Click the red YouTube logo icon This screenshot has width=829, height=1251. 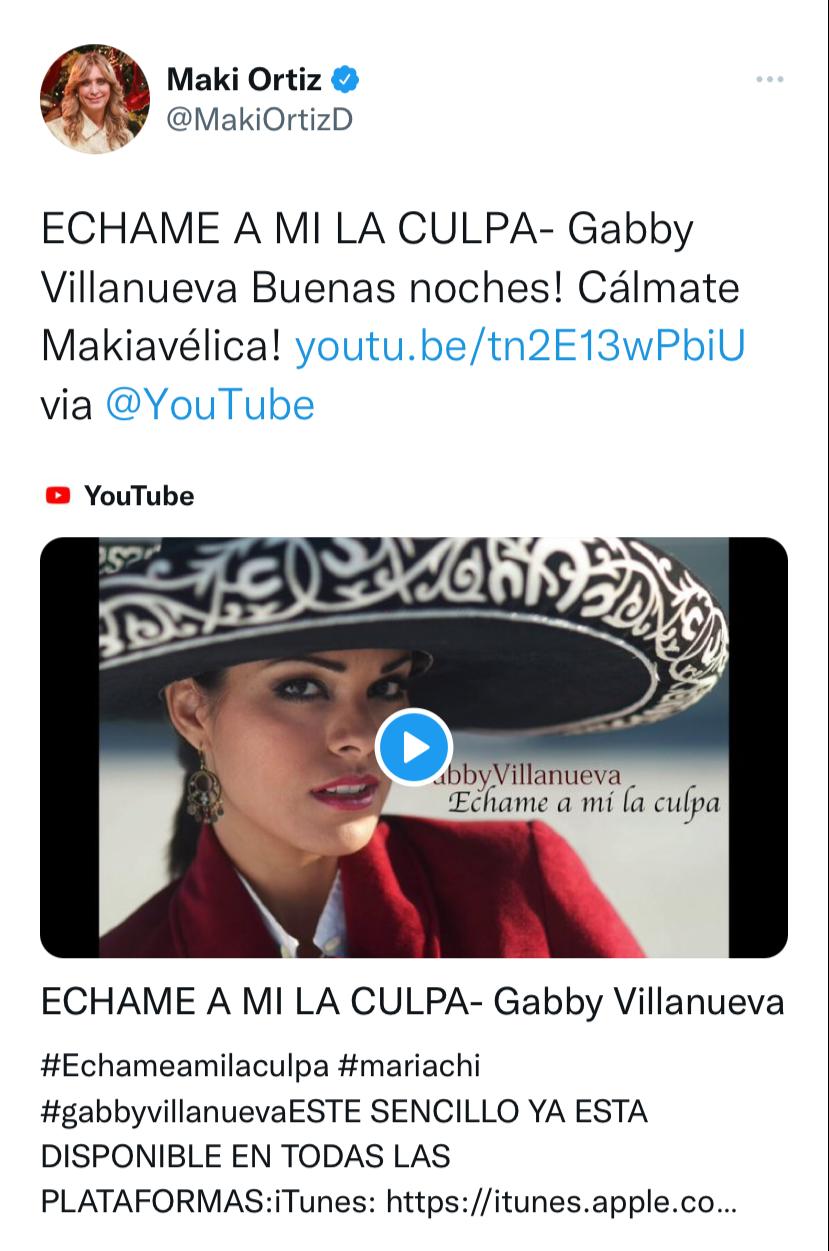tap(59, 495)
